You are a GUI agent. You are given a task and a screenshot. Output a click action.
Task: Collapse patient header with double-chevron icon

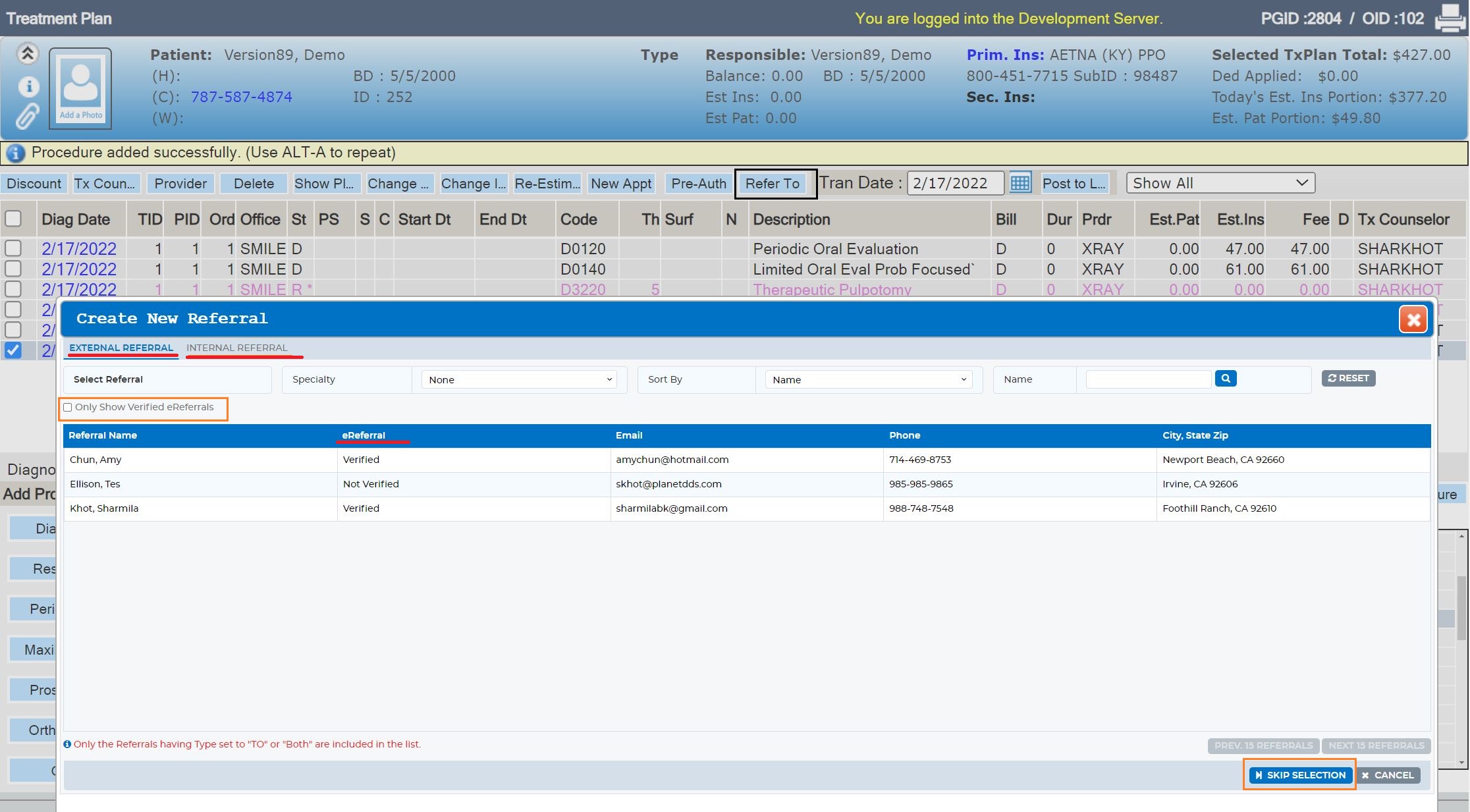tap(28, 53)
